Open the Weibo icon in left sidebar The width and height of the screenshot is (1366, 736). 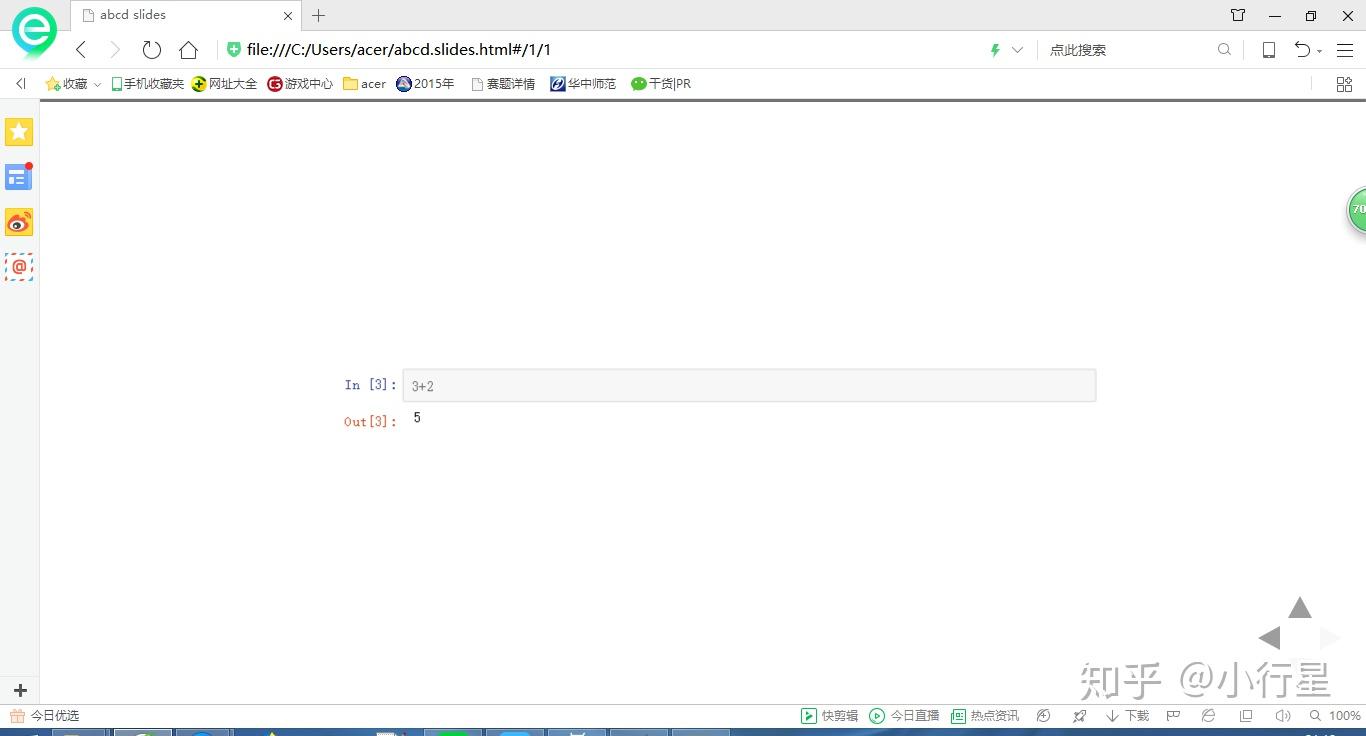coord(19,222)
